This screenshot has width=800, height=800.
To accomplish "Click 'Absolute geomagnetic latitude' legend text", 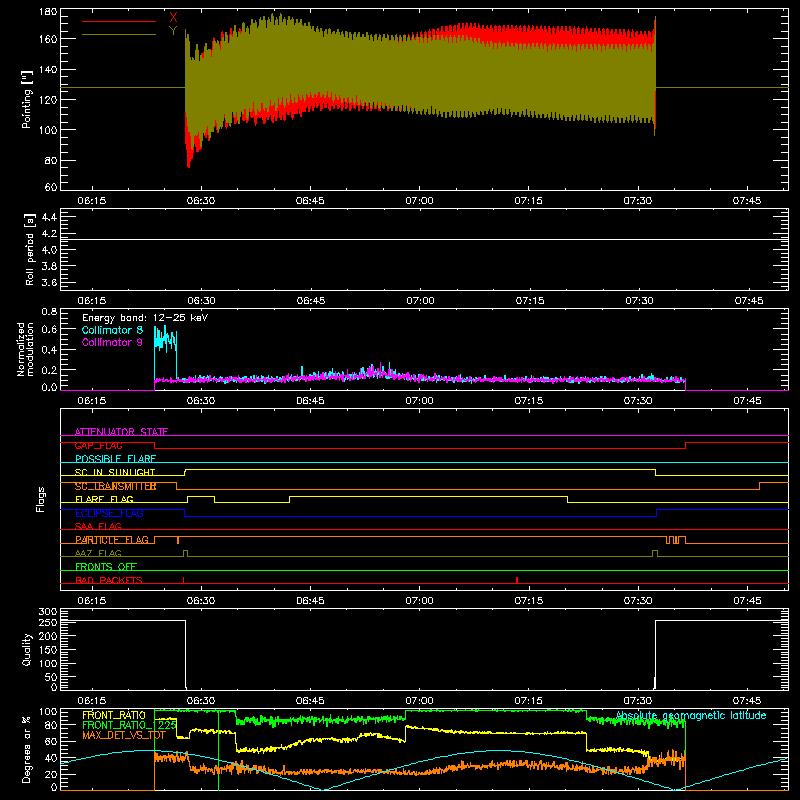I will click(x=691, y=715).
